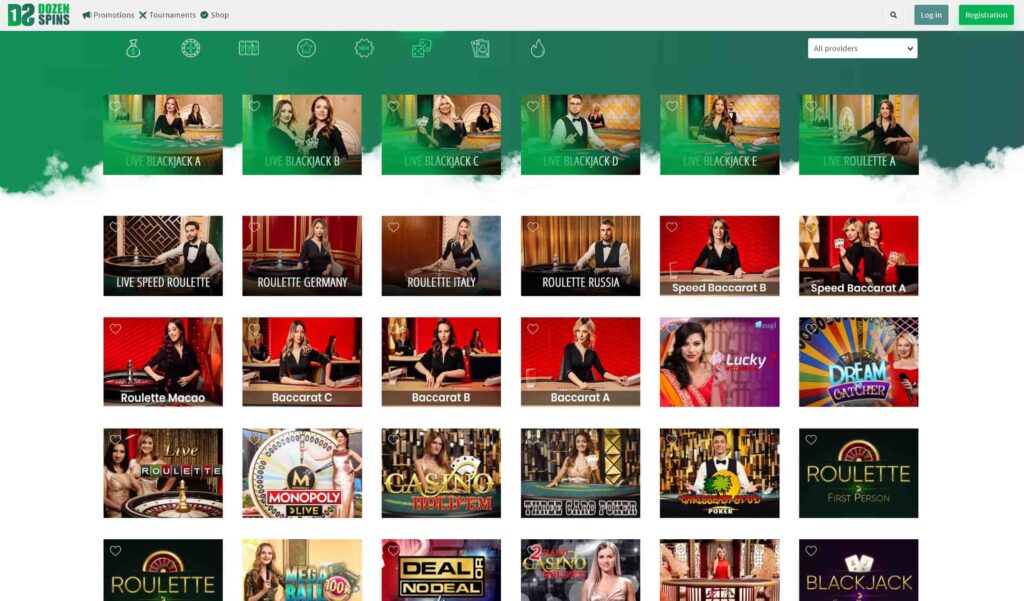Launch the Speed Baccarat A game

pyautogui.click(x=859, y=256)
